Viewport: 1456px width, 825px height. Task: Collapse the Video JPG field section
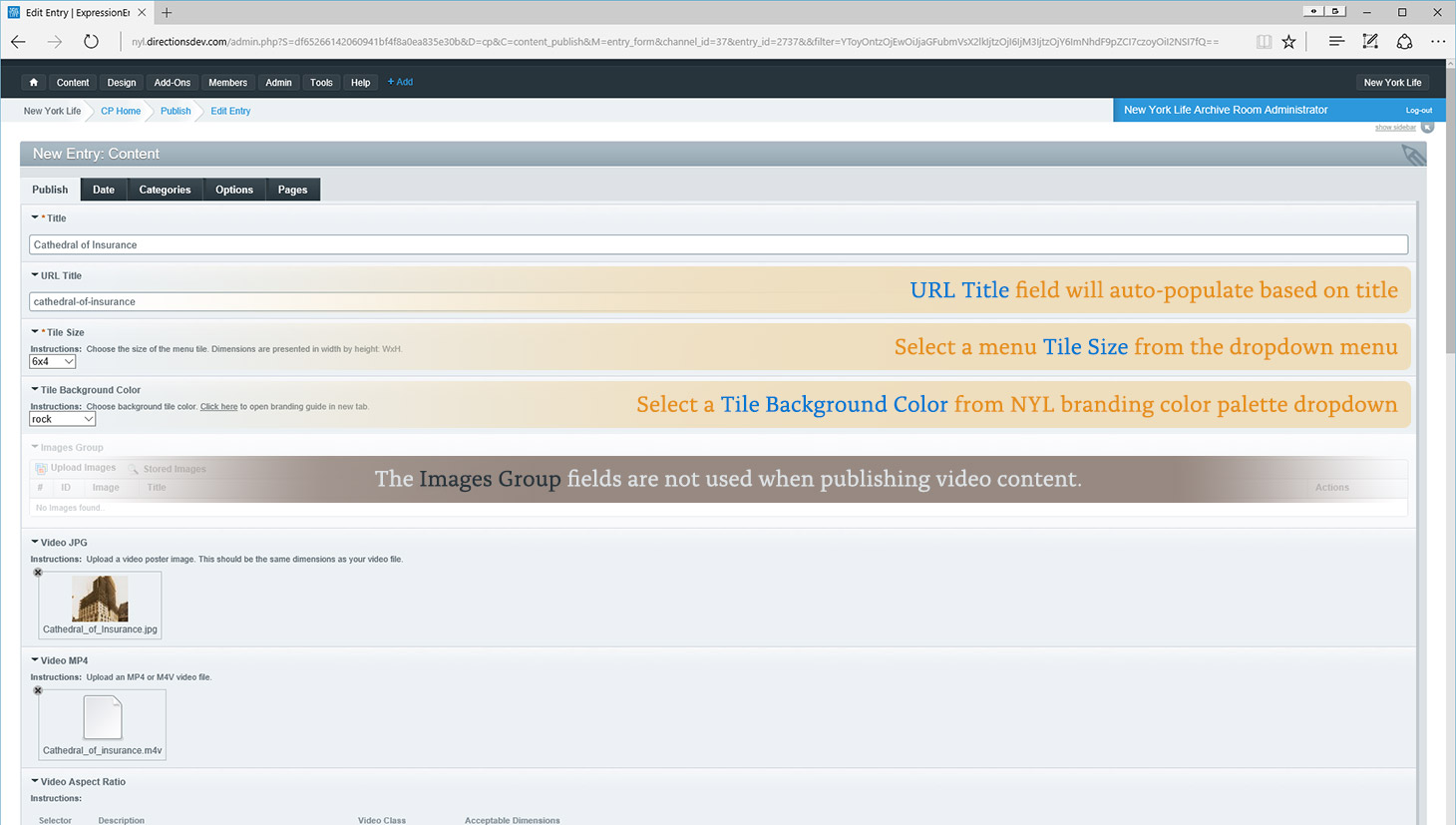click(x=35, y=543)
